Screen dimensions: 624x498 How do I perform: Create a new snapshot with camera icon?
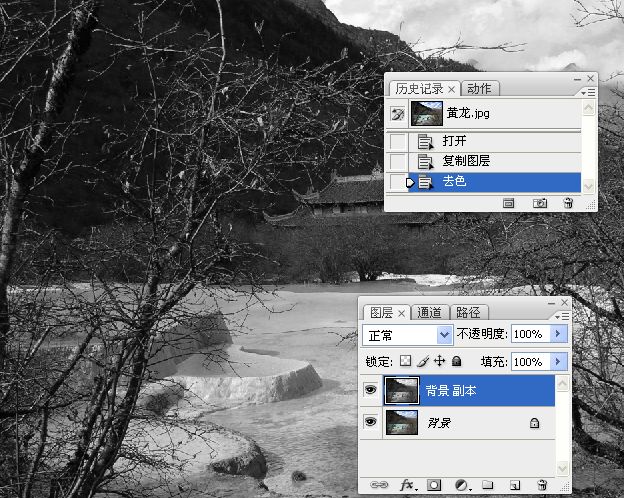click(x=540, y=203)
